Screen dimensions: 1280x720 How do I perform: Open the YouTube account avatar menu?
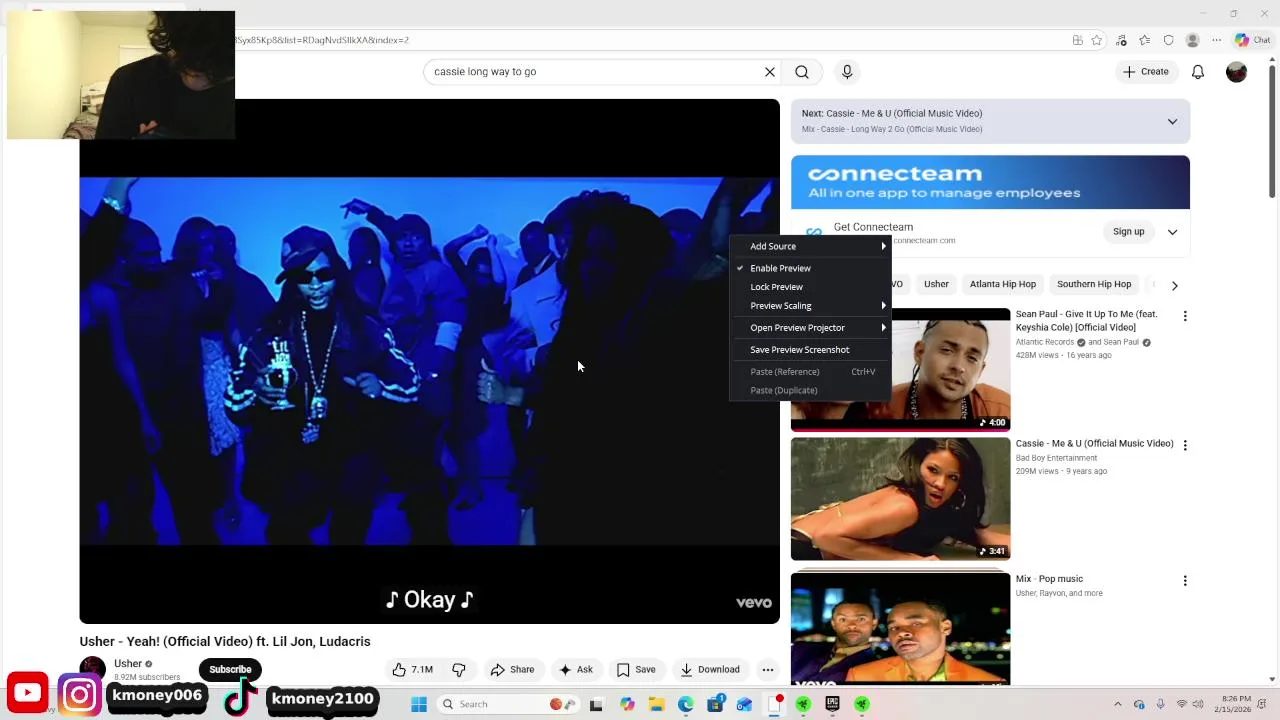pyautogui.click(x=1237, y=72)
